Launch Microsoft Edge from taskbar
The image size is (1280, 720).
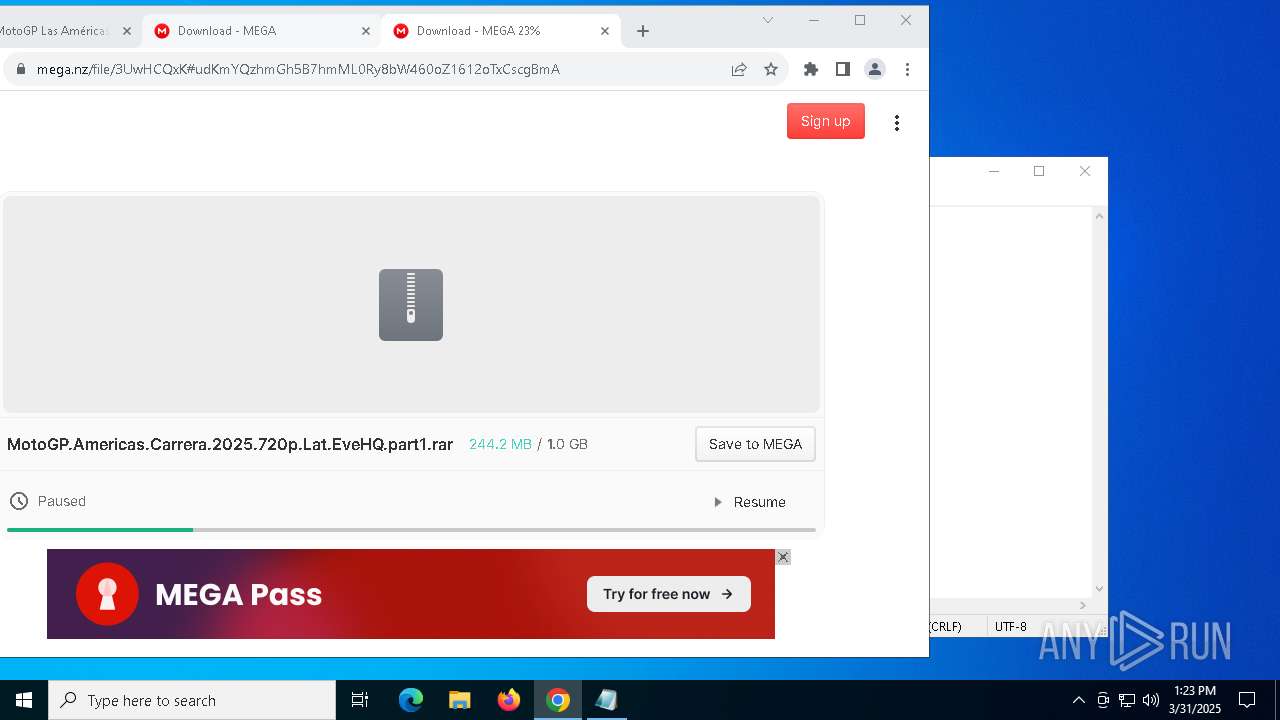411,700
